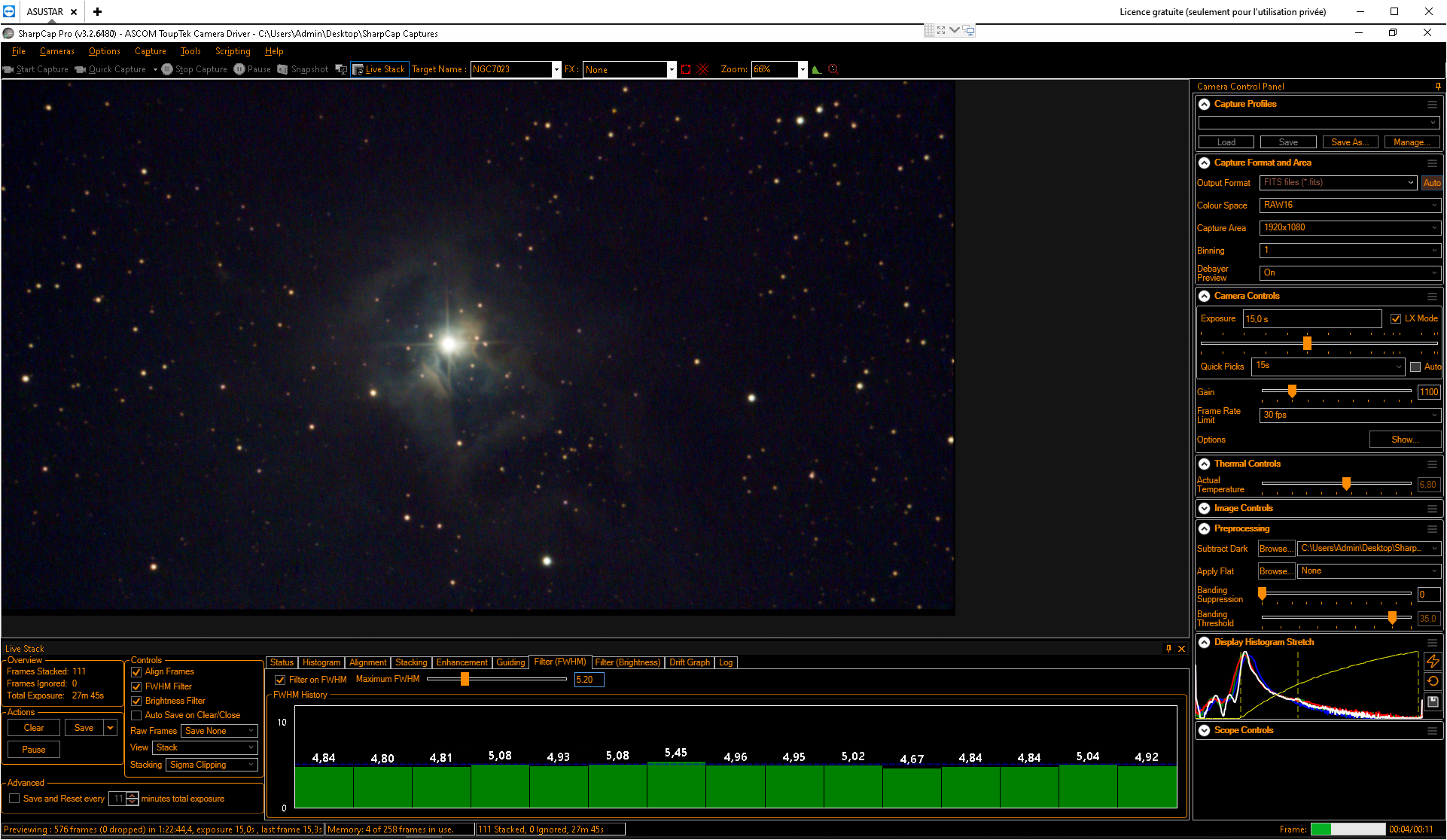Click the auto-stretch lightning bolt icon
Image resolution: width=1447 pixels, height=840 pixels.
click(x=1433, y=661)
